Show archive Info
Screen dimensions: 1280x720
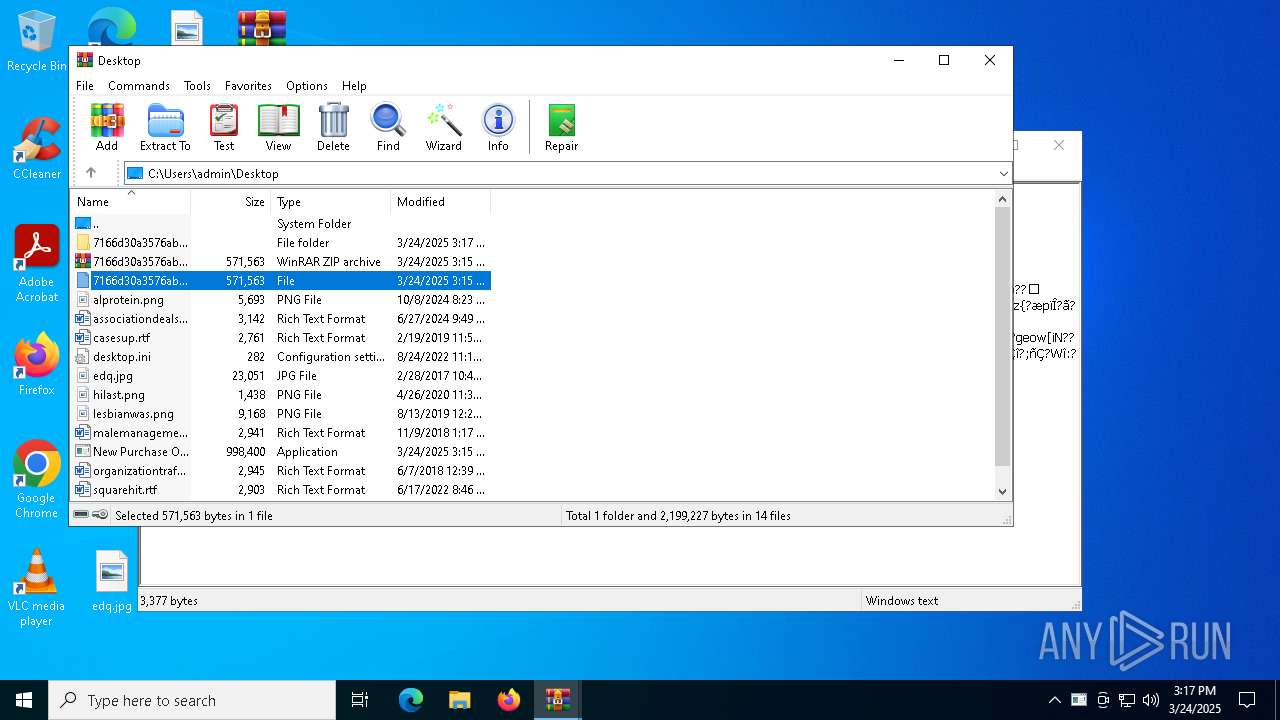498,127
